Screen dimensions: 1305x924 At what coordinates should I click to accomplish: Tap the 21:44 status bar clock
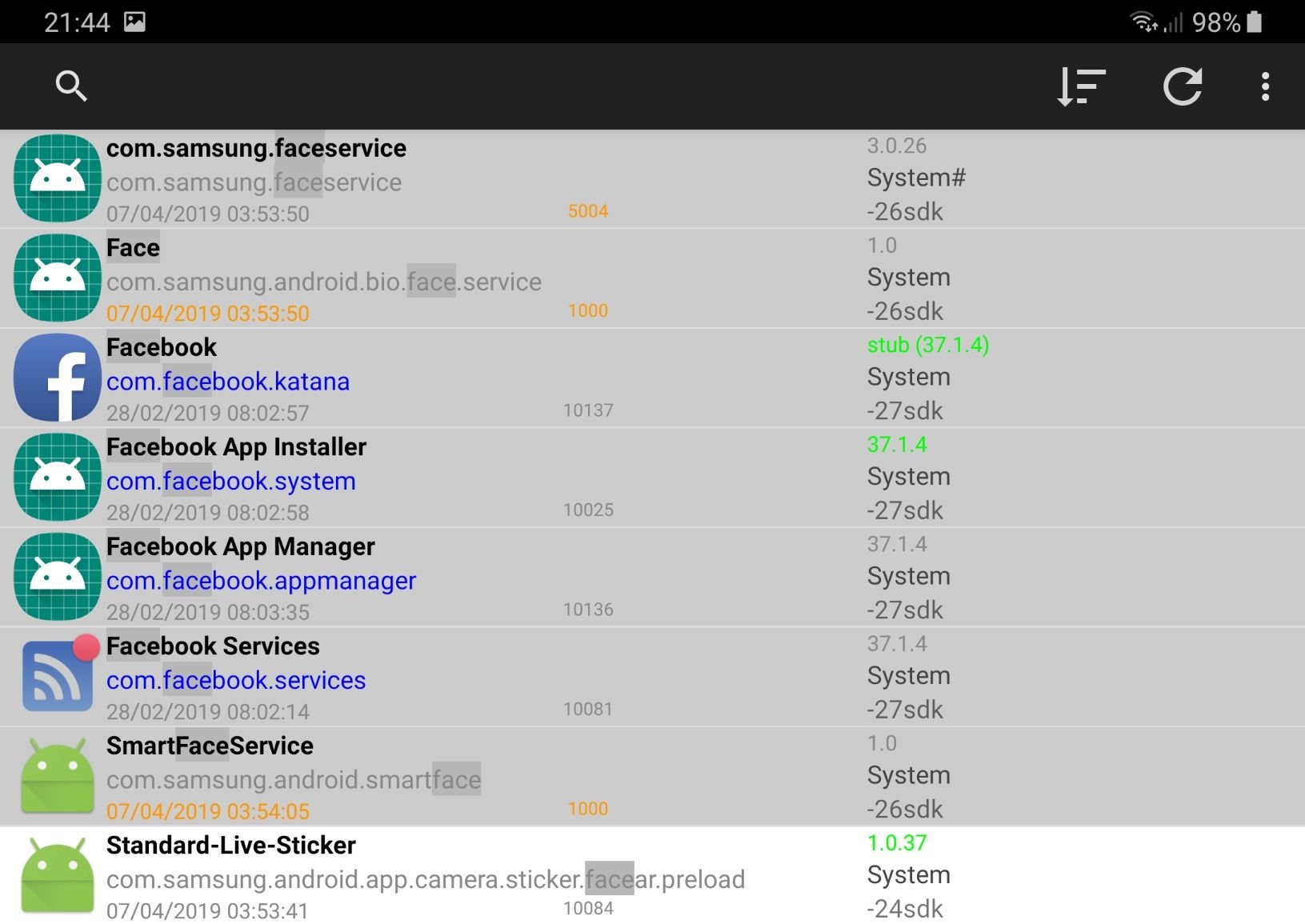77,22
